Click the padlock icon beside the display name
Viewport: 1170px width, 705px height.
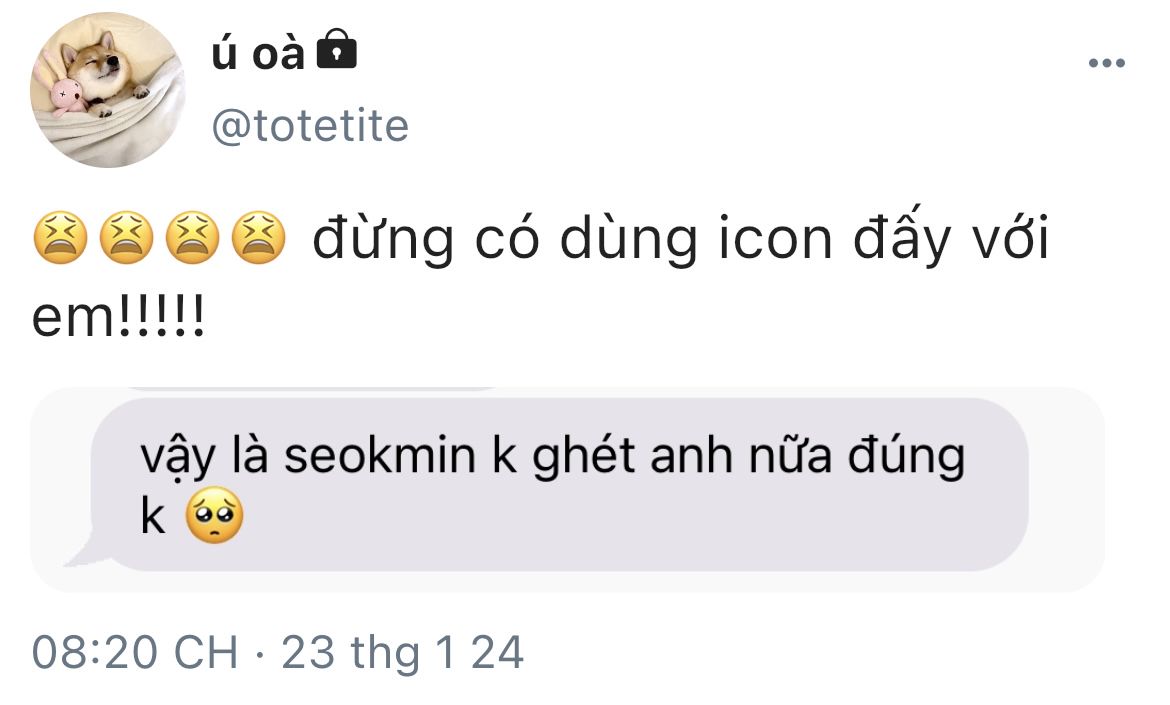(x=336, y=51)
